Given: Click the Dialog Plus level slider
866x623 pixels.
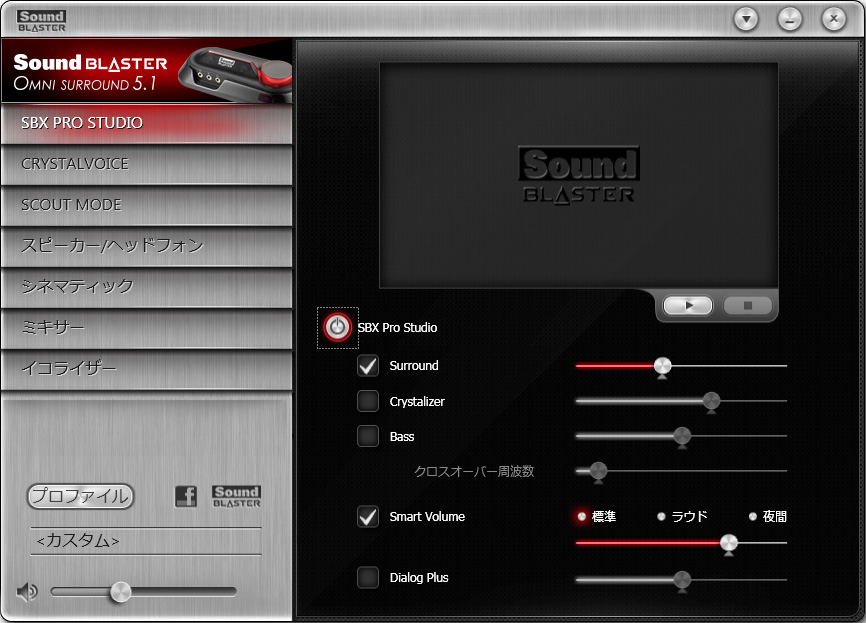Looking at the screenshot, I should pyautogui.click(x=681, y=580).
